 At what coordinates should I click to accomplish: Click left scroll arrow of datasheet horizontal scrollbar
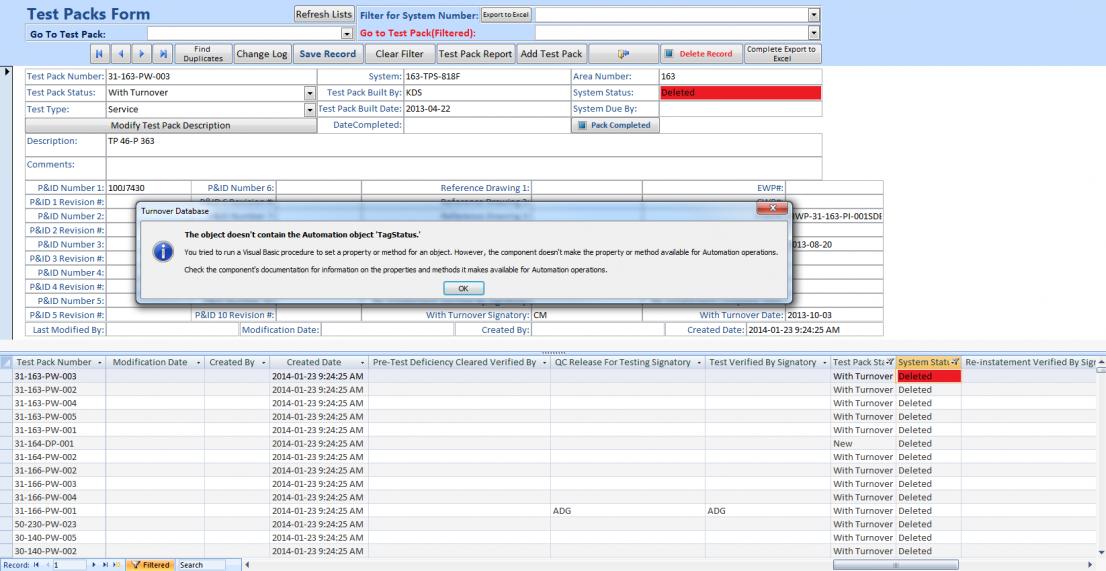(x=248, y=565)
